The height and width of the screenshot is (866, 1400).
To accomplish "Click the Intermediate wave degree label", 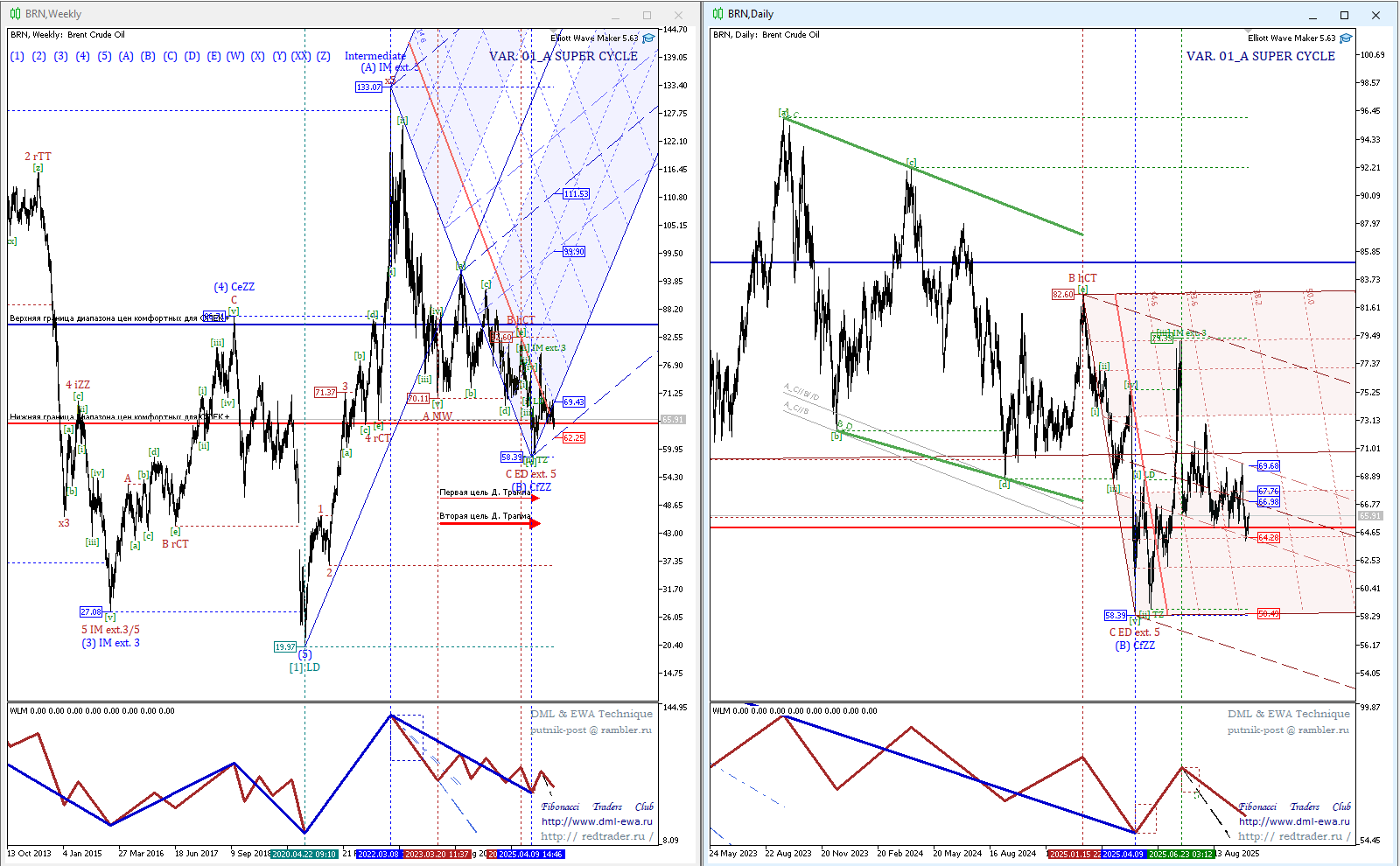I will pyautogui.click(x=374, y=56).
